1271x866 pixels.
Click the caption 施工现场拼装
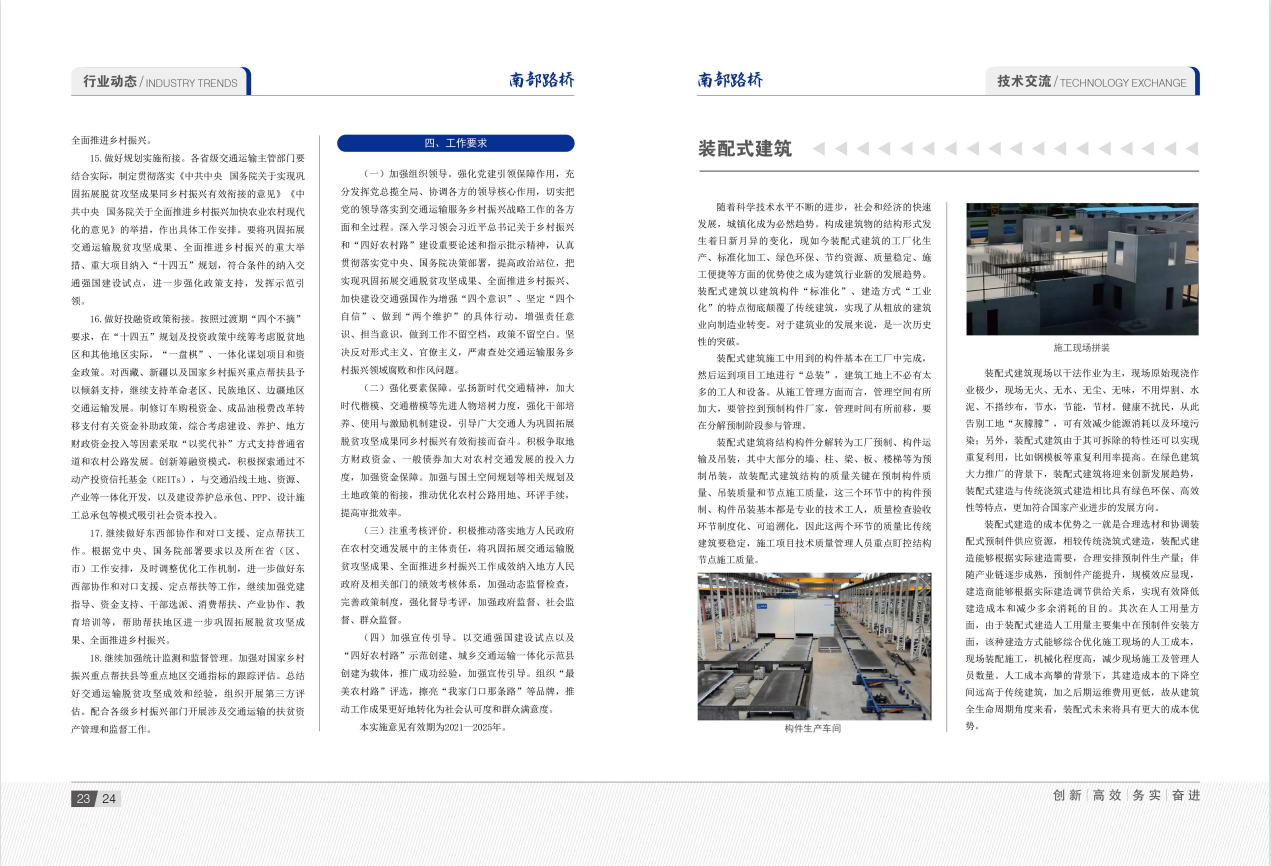[1082, 348]
